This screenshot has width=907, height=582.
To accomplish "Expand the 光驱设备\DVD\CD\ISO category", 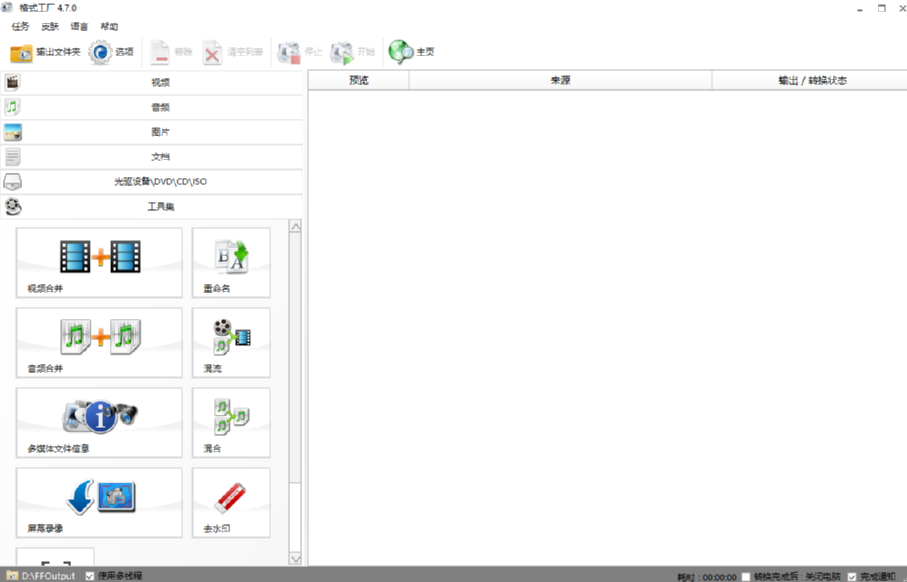I will pos(152,182).
